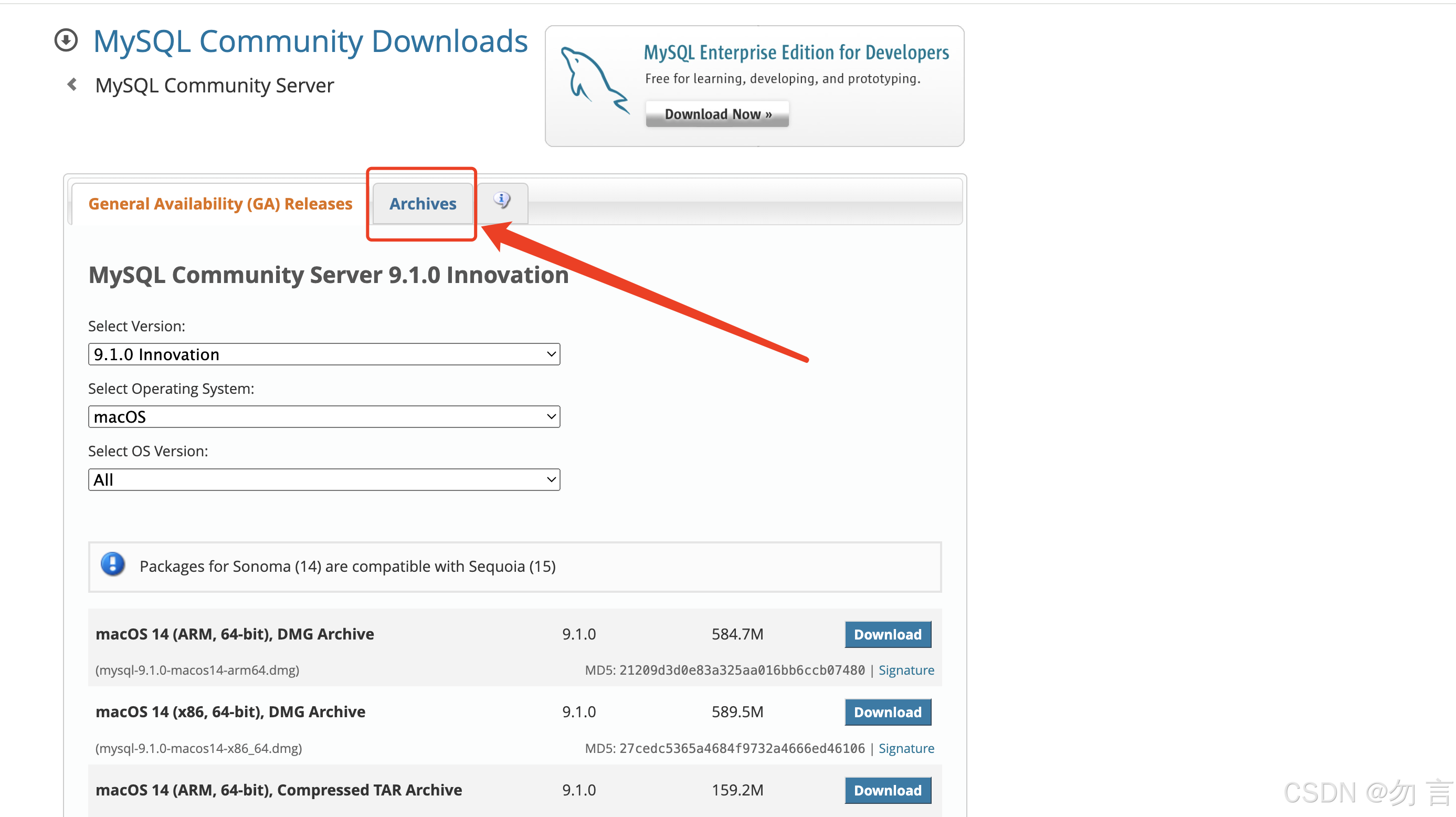Click the macOS 14 (ARM, 64-bit), DMG Archive title
The height and width of the screenshot is (817, 1456).
235,634
